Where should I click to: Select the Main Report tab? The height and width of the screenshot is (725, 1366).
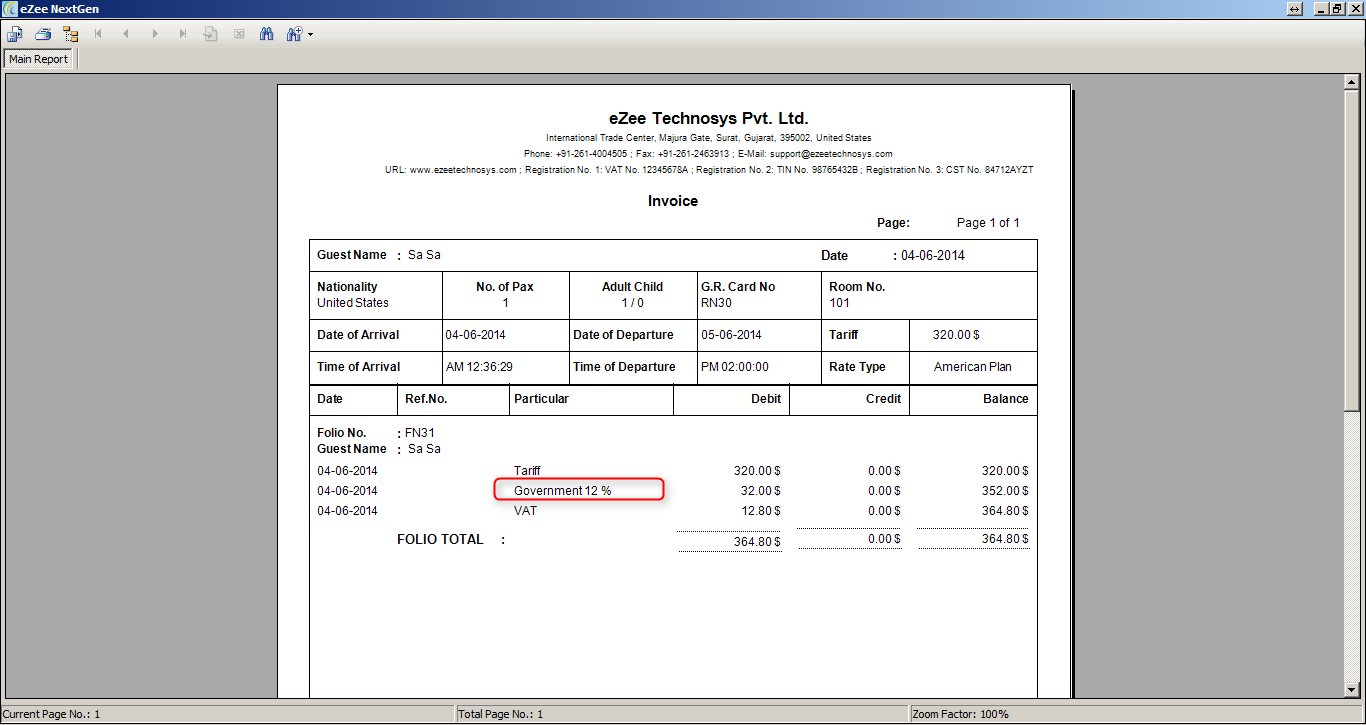(39, 59)
